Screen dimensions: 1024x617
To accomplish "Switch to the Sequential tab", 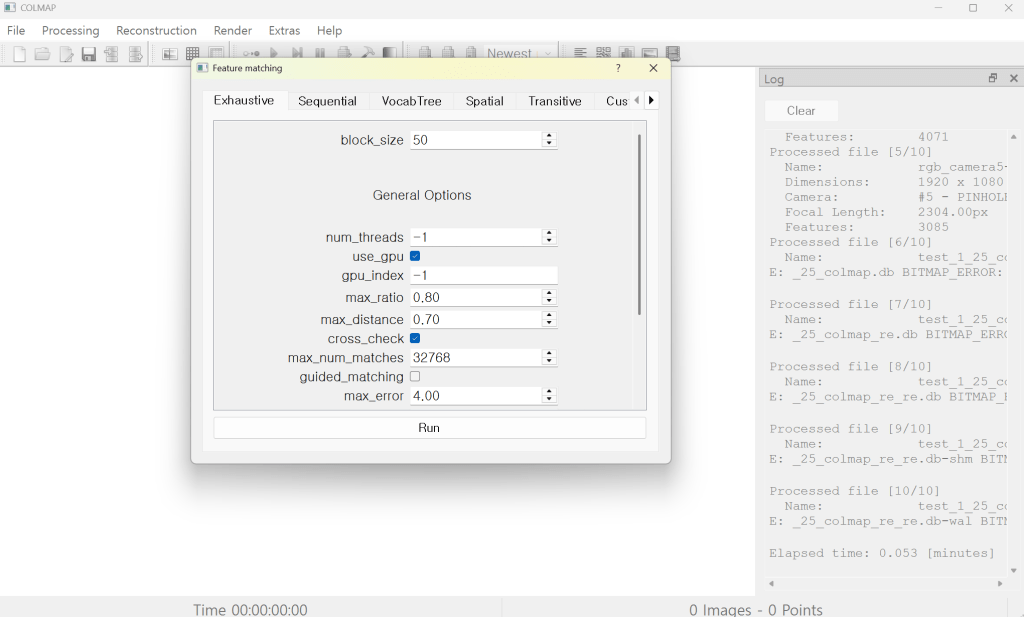I will [327, 101].
